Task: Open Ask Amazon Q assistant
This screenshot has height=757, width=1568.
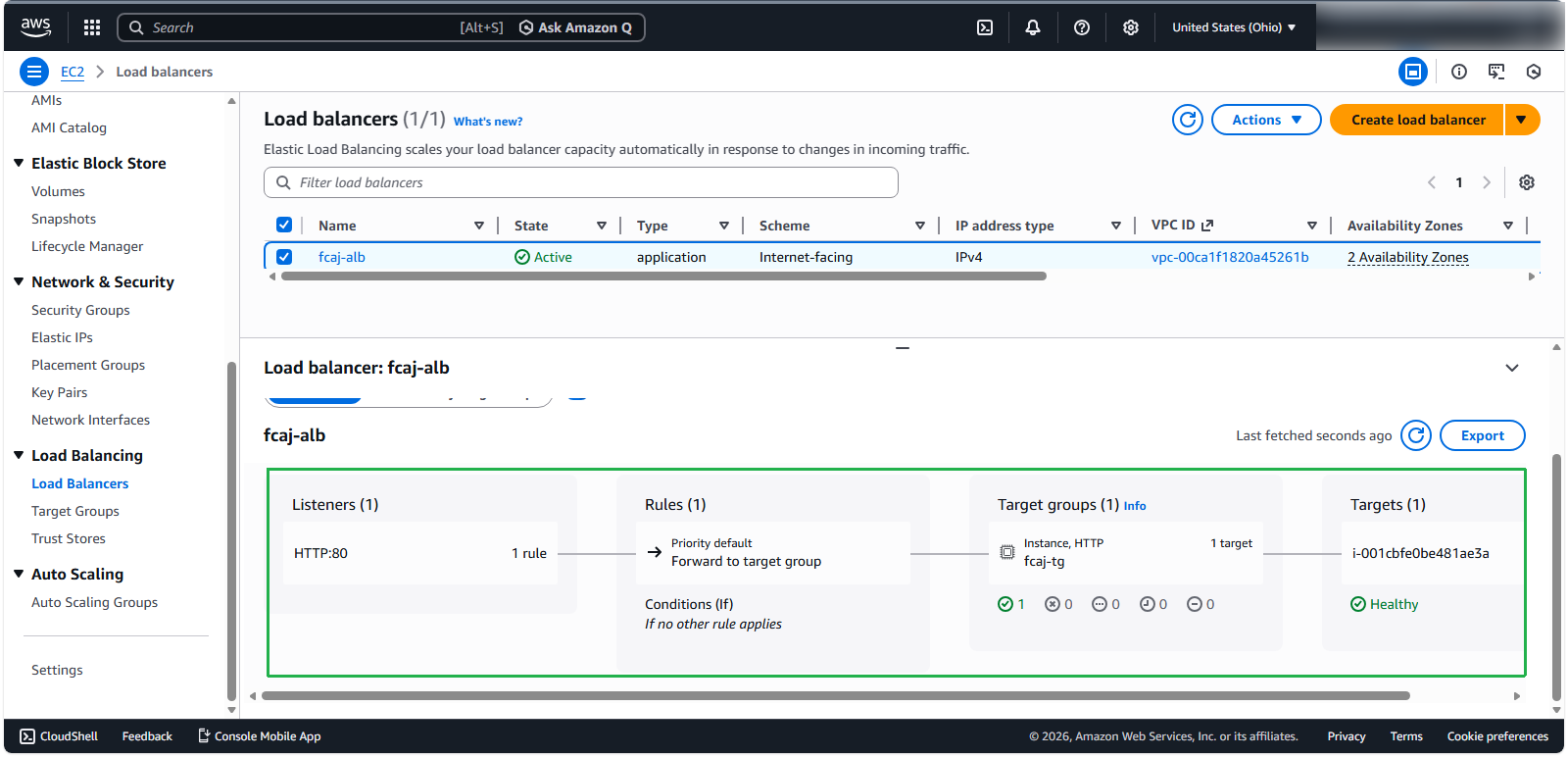Action: tap(575, 27)
